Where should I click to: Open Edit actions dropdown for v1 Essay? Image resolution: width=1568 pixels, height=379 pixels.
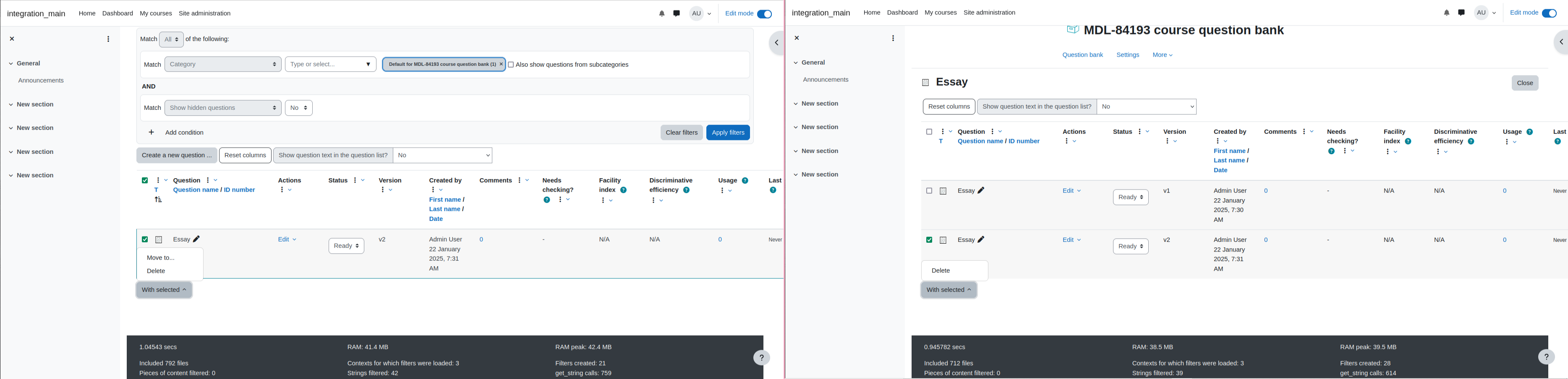1071,191
